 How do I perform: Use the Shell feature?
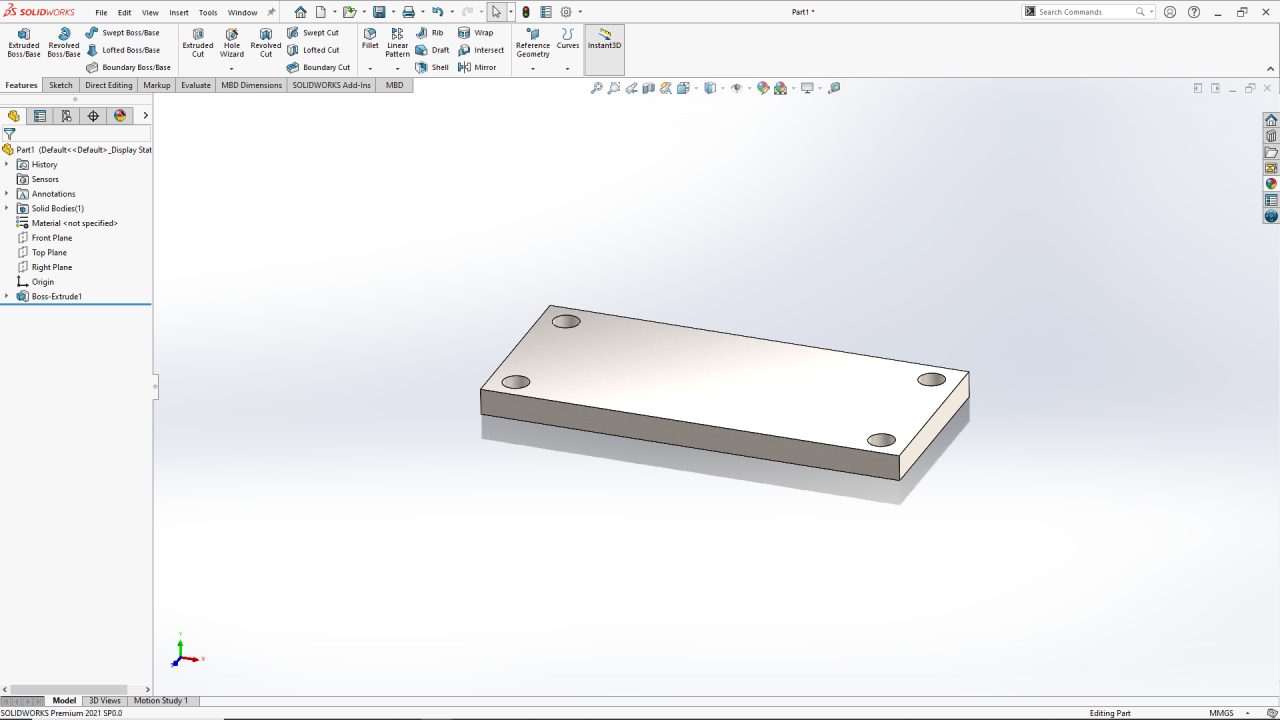point(433,67)
